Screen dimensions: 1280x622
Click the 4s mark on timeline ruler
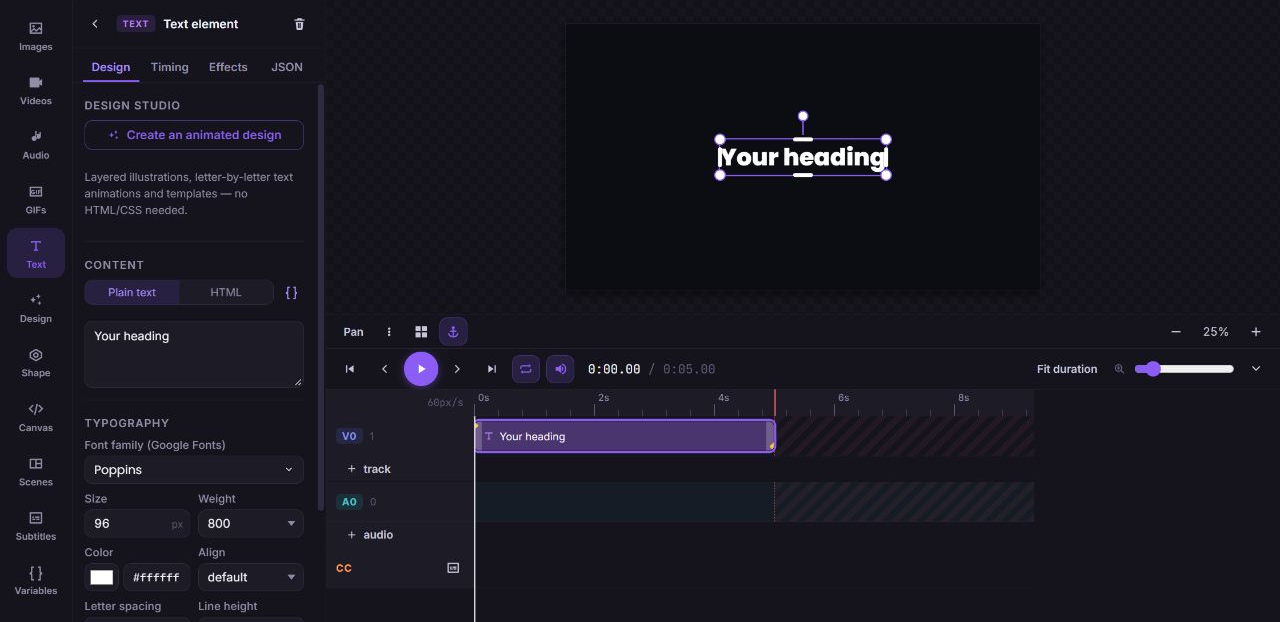[x=724, y=398]
